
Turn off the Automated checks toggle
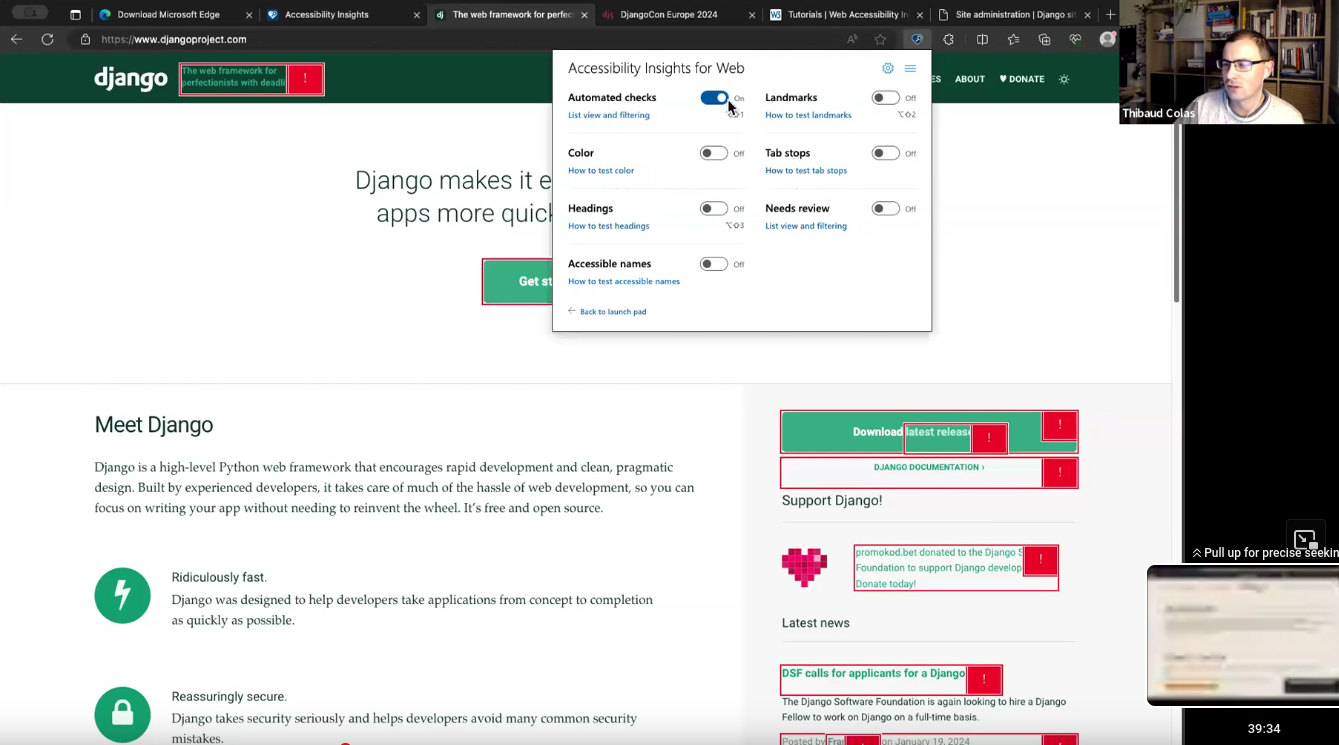tap(714, 97)
